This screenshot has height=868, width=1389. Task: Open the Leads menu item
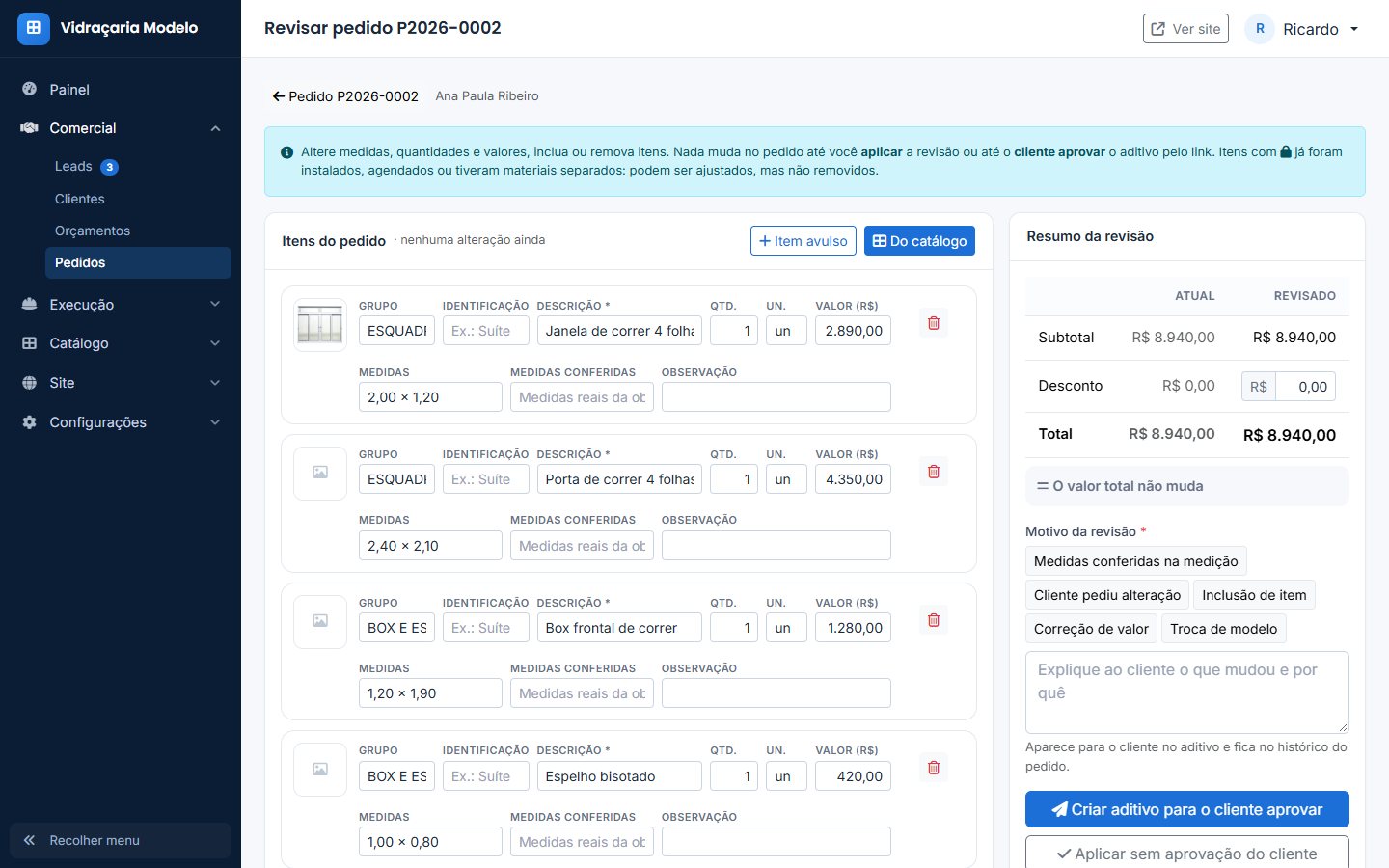pyautogui.click(x=138, y=167)
